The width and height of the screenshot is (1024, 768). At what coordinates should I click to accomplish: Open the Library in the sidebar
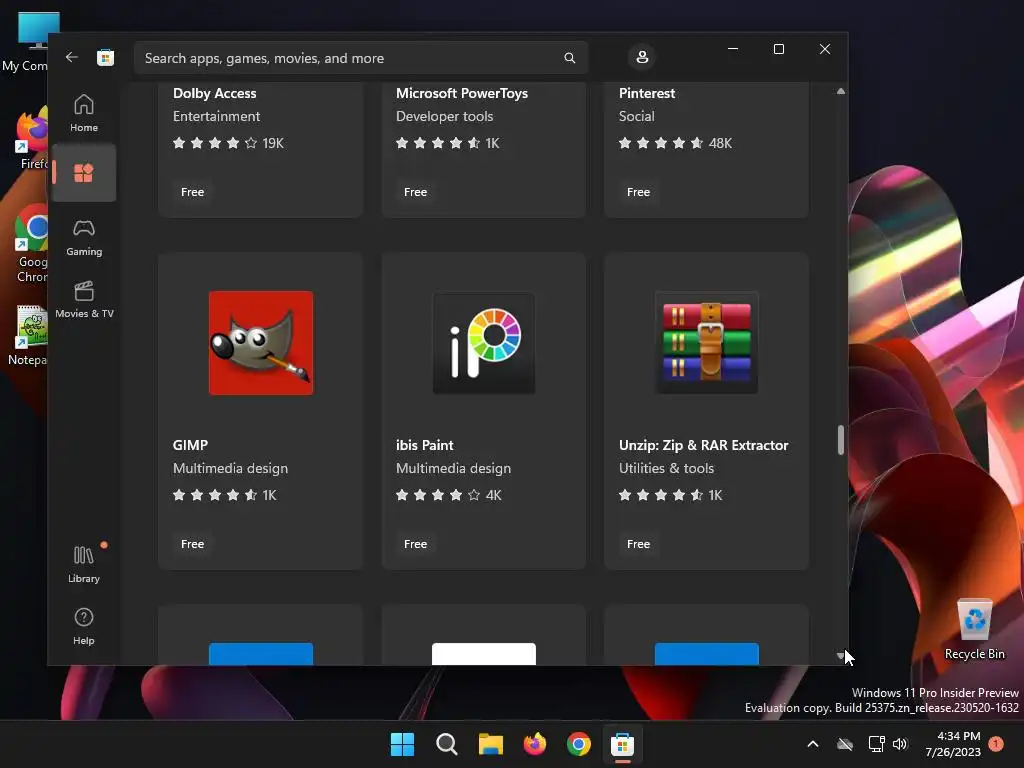click(x=84, y=564)
